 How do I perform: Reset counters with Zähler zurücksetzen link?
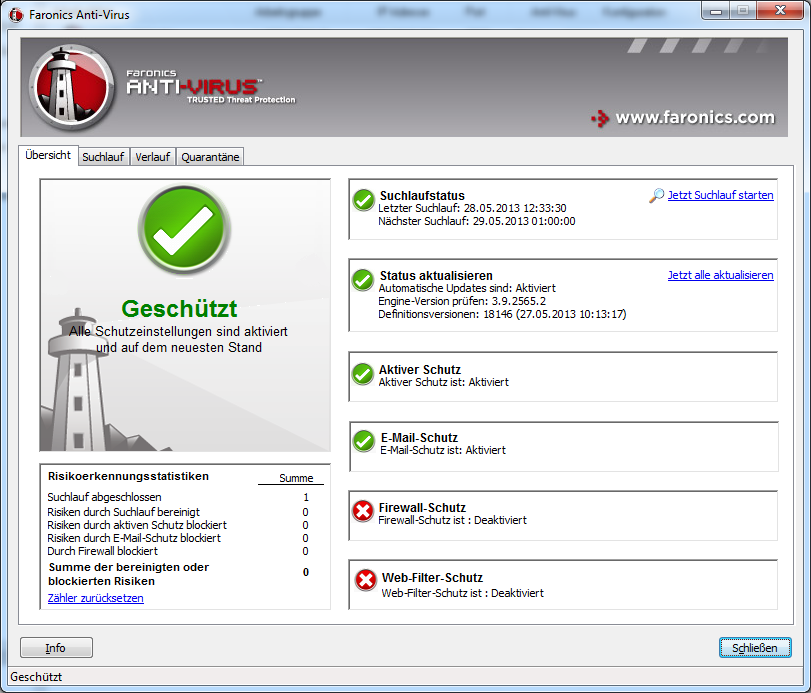click(x=96, y=598)
